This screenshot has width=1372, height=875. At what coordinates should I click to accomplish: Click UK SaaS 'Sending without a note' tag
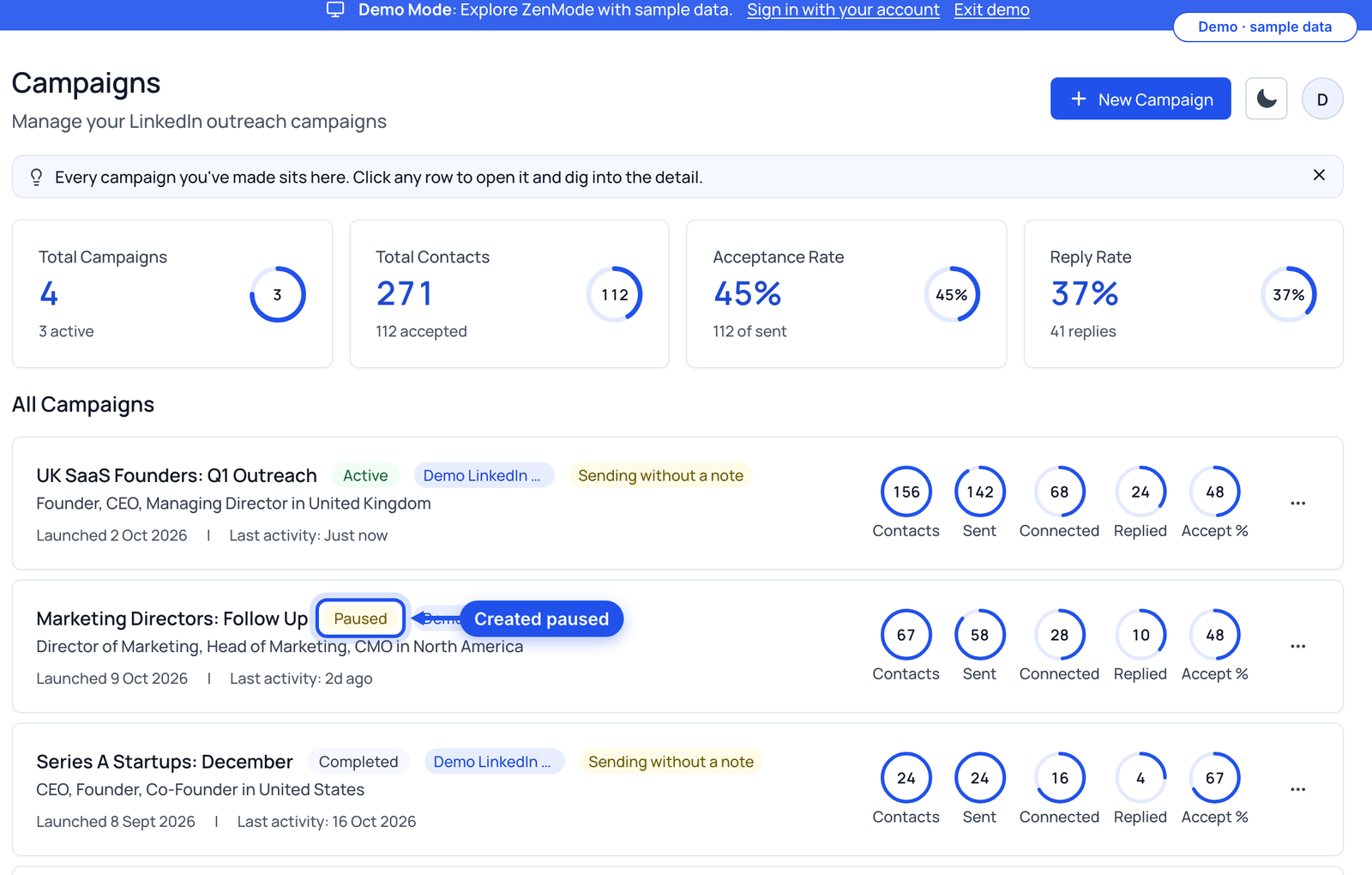pos(660,475)
